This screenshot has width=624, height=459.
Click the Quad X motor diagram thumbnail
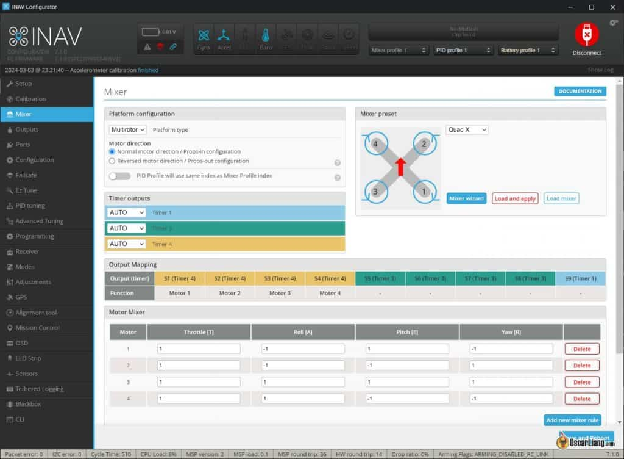pos(400,168)
